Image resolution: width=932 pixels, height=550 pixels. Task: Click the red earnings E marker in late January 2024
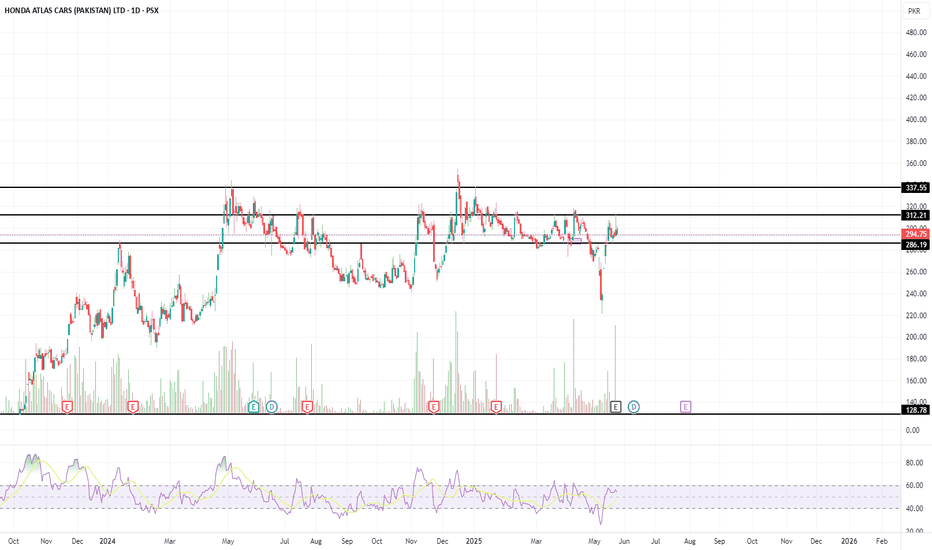133,407
